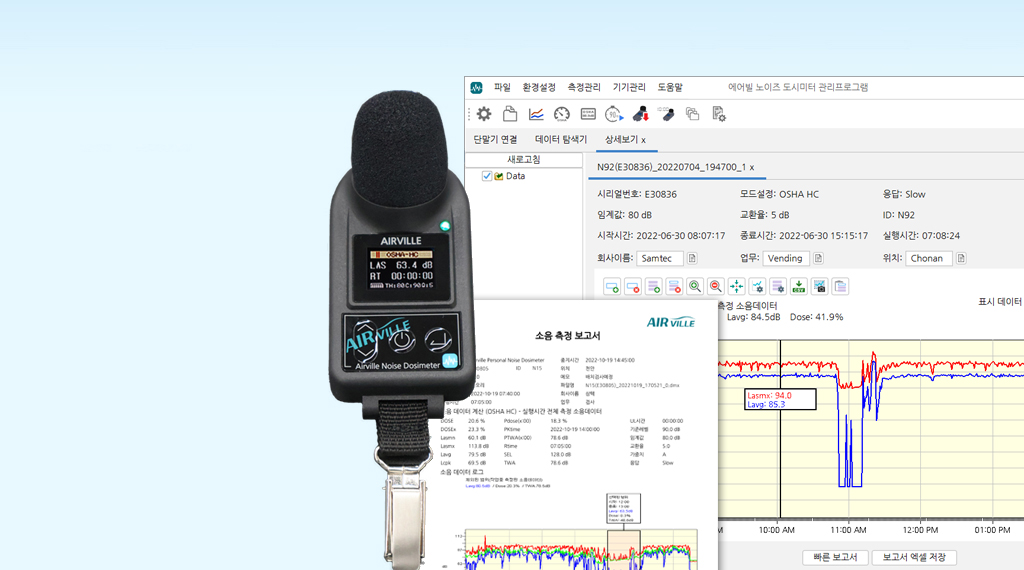1024x570 pixels.
Task: Open the line chart graph toolbar icon
Action: point(536,114)
